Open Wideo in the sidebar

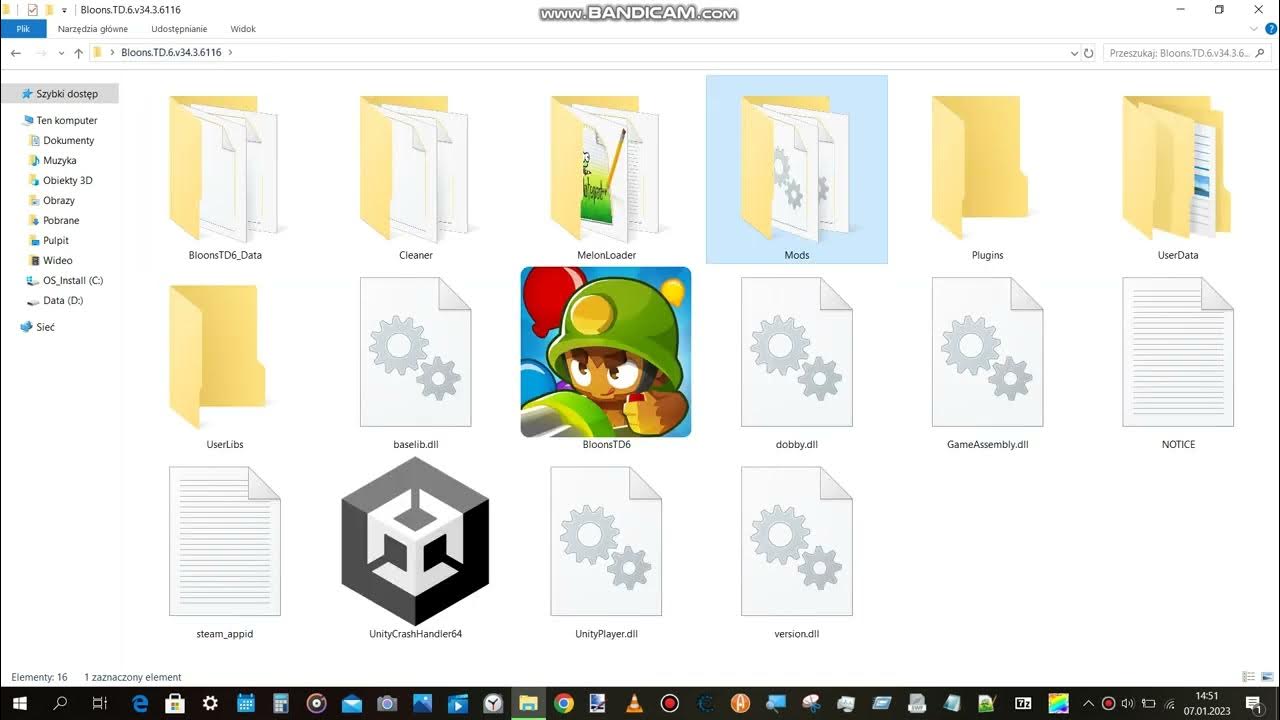point(59,260)
